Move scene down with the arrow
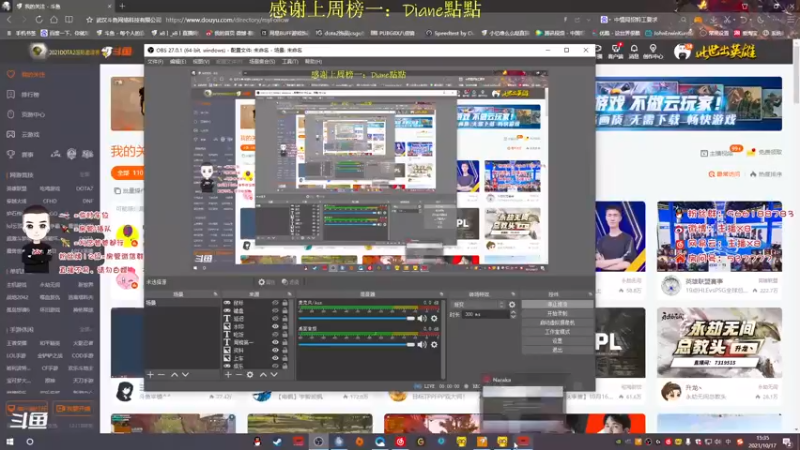 185,374
